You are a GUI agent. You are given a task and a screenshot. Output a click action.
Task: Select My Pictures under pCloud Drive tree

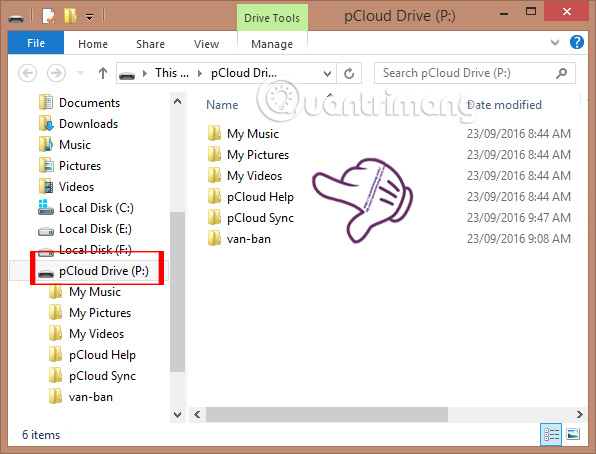(x=100, y=313)
